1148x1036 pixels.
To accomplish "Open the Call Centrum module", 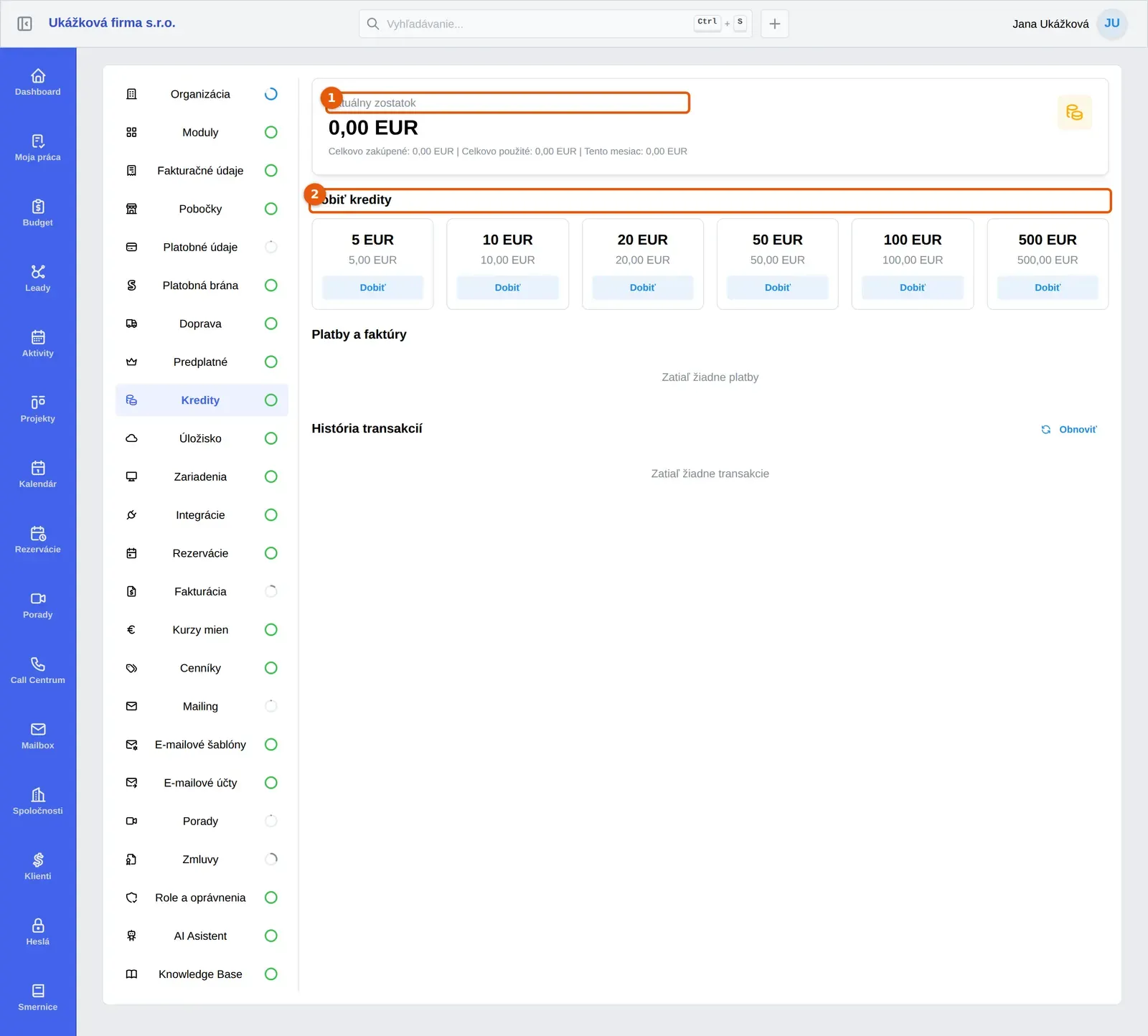I will coord(38,669).
